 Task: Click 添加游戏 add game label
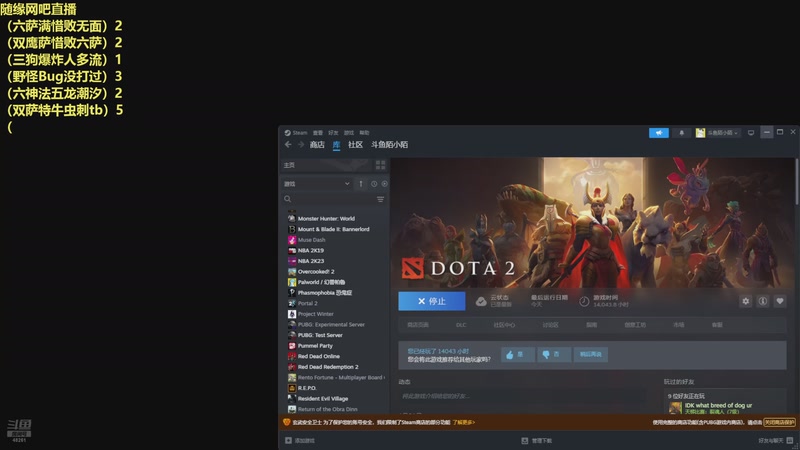(305, 440)
